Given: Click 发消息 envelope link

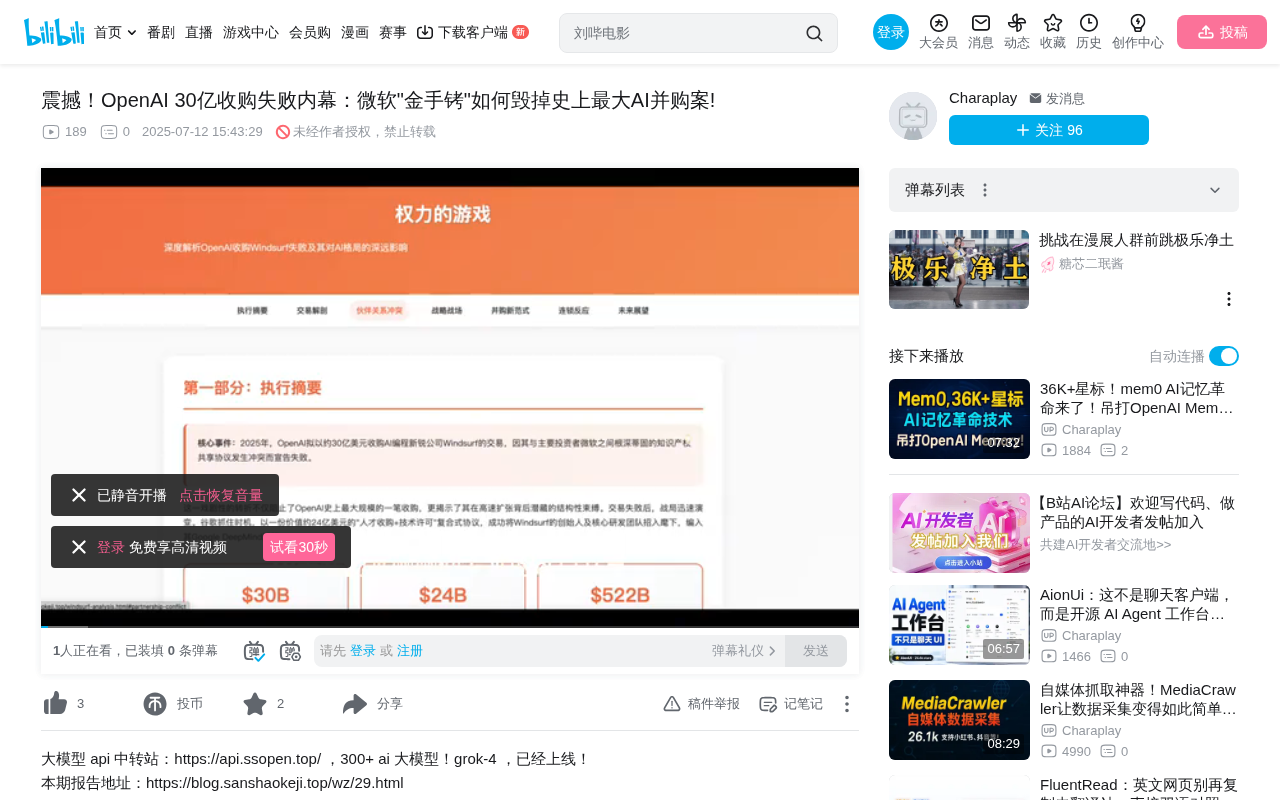Looking at the screenshot, I should 1057,99.
